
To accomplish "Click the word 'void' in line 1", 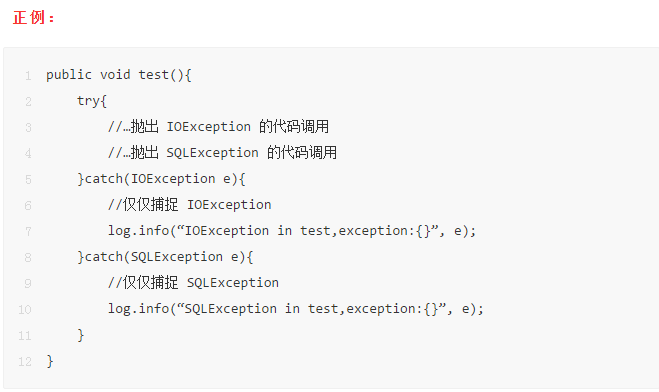I will coord(115,75).
